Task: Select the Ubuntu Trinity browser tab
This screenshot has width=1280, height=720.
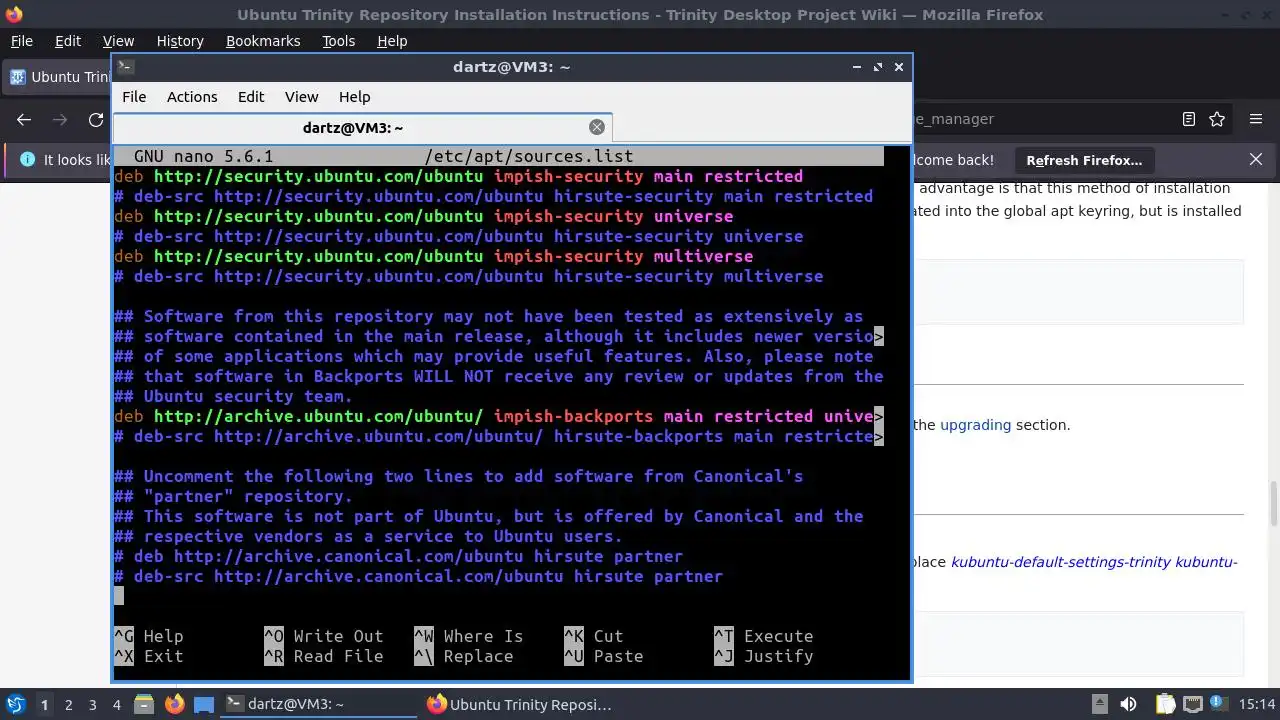Action: coord(58,77)
